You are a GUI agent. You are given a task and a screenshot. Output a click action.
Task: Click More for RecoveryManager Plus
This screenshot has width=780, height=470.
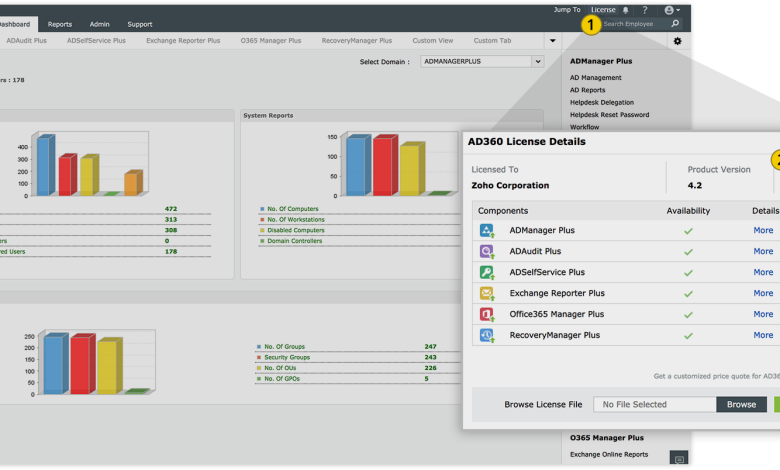[763, 335]
